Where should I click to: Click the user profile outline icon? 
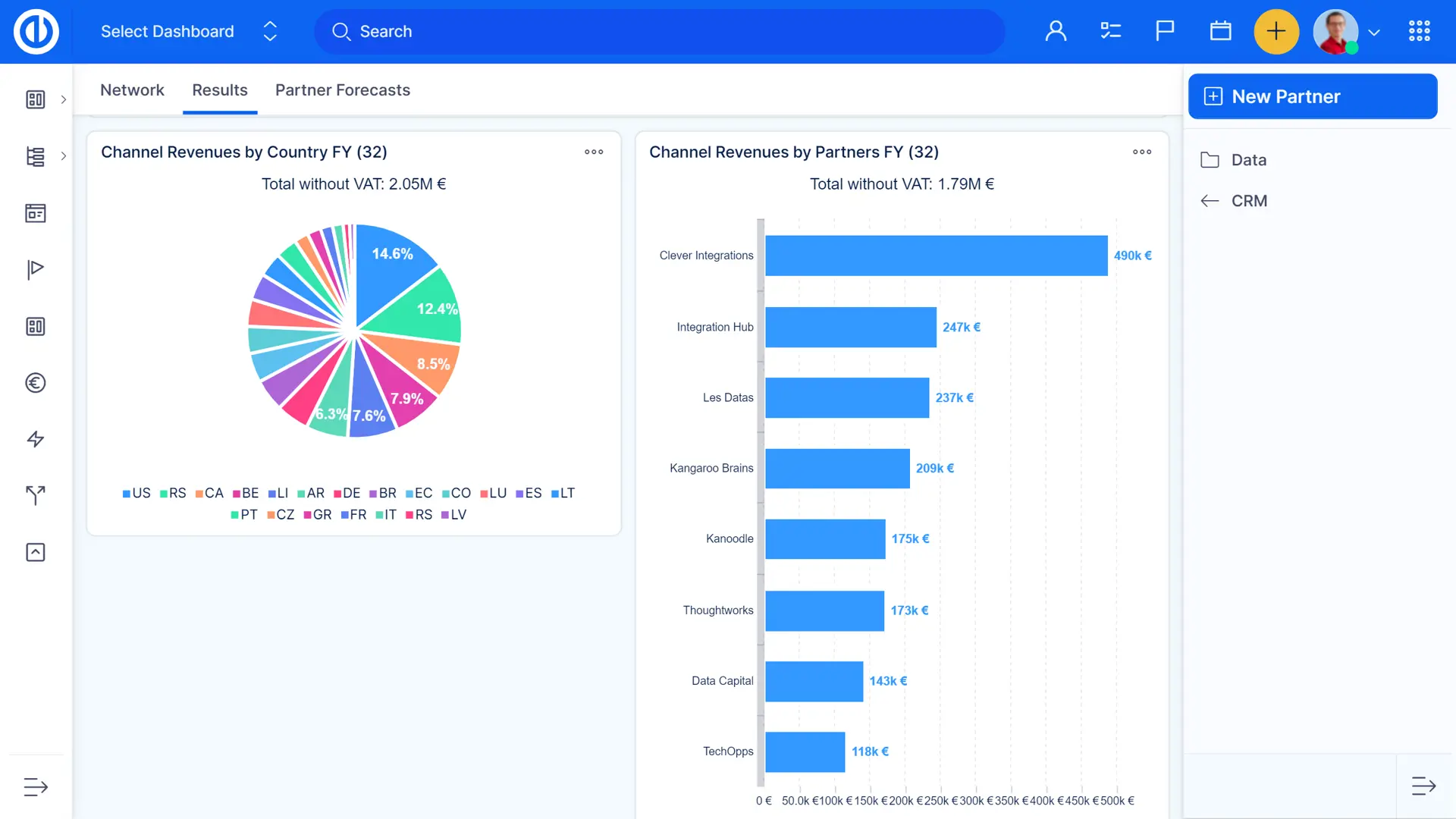click(1056, 31)
